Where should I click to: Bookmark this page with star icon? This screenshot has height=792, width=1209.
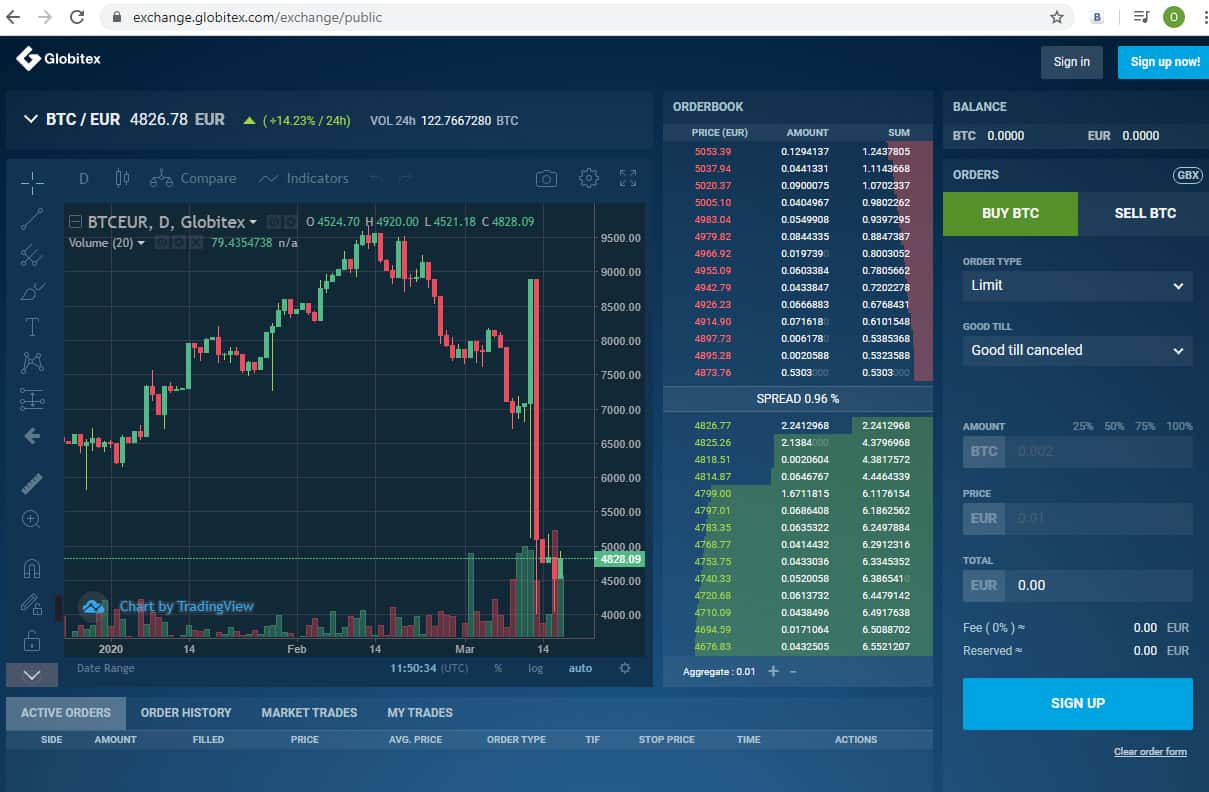click(x=1057, y=17)
